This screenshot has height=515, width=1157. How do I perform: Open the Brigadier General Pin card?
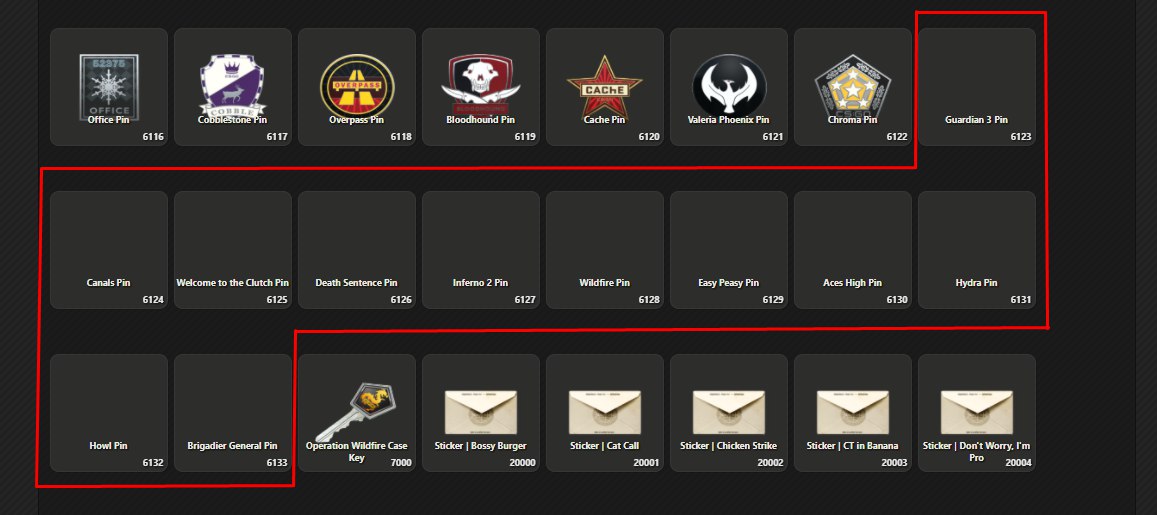pos(232,413)
